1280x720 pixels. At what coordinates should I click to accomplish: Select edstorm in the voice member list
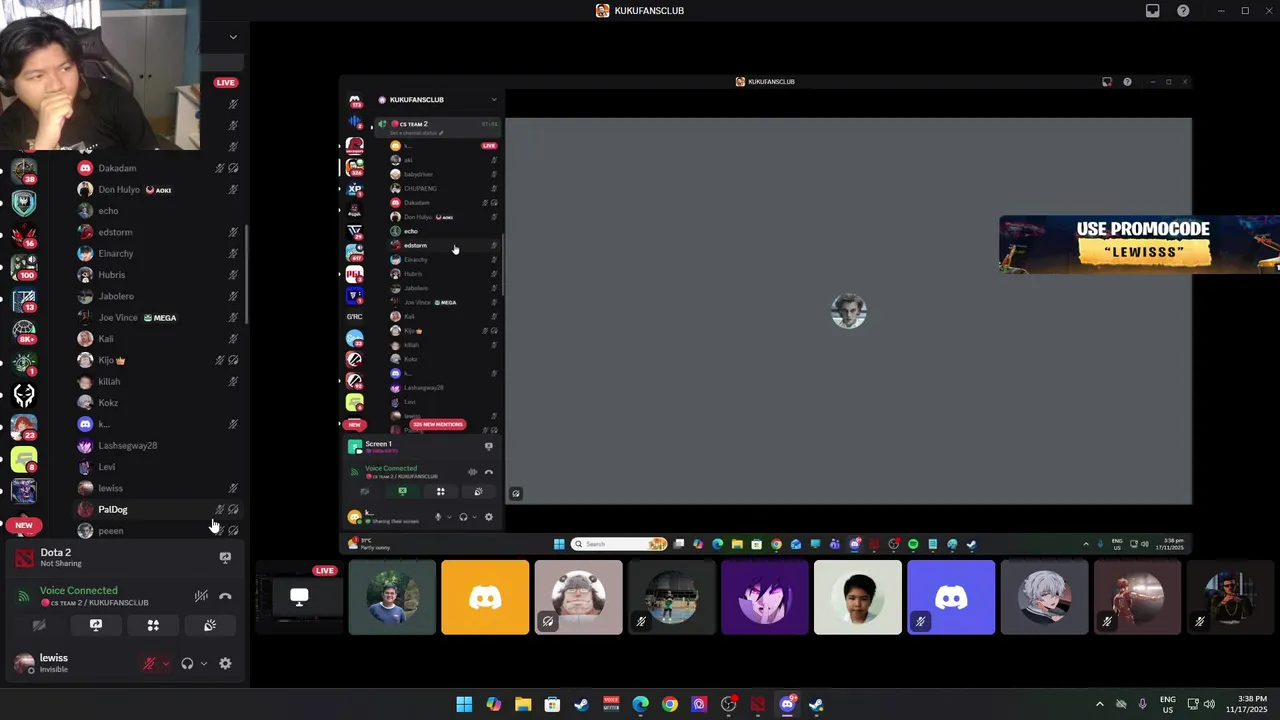[160, 232]
